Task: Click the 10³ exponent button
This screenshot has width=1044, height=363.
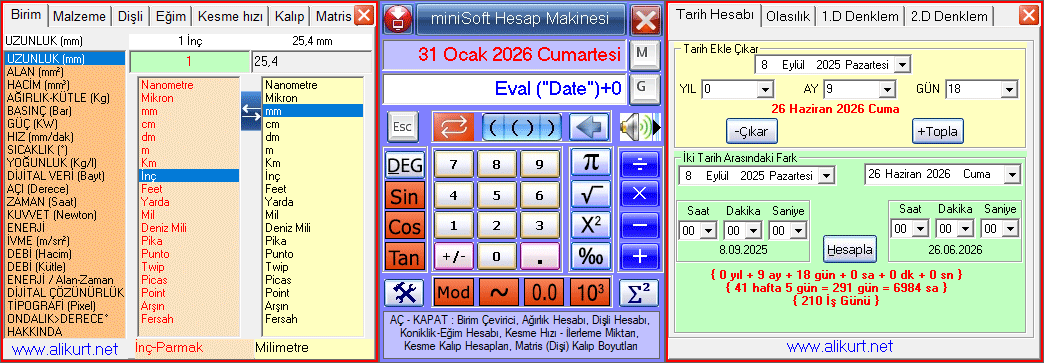Action: [x=590, y=292]
